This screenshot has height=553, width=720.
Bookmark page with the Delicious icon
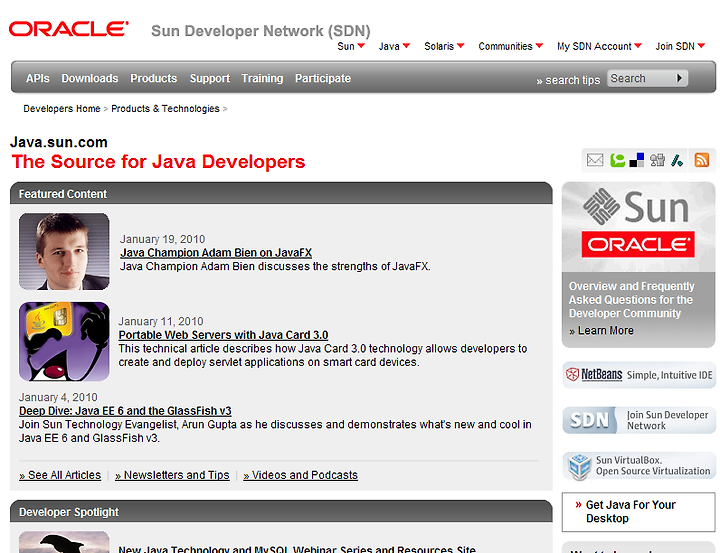(636, 160)
